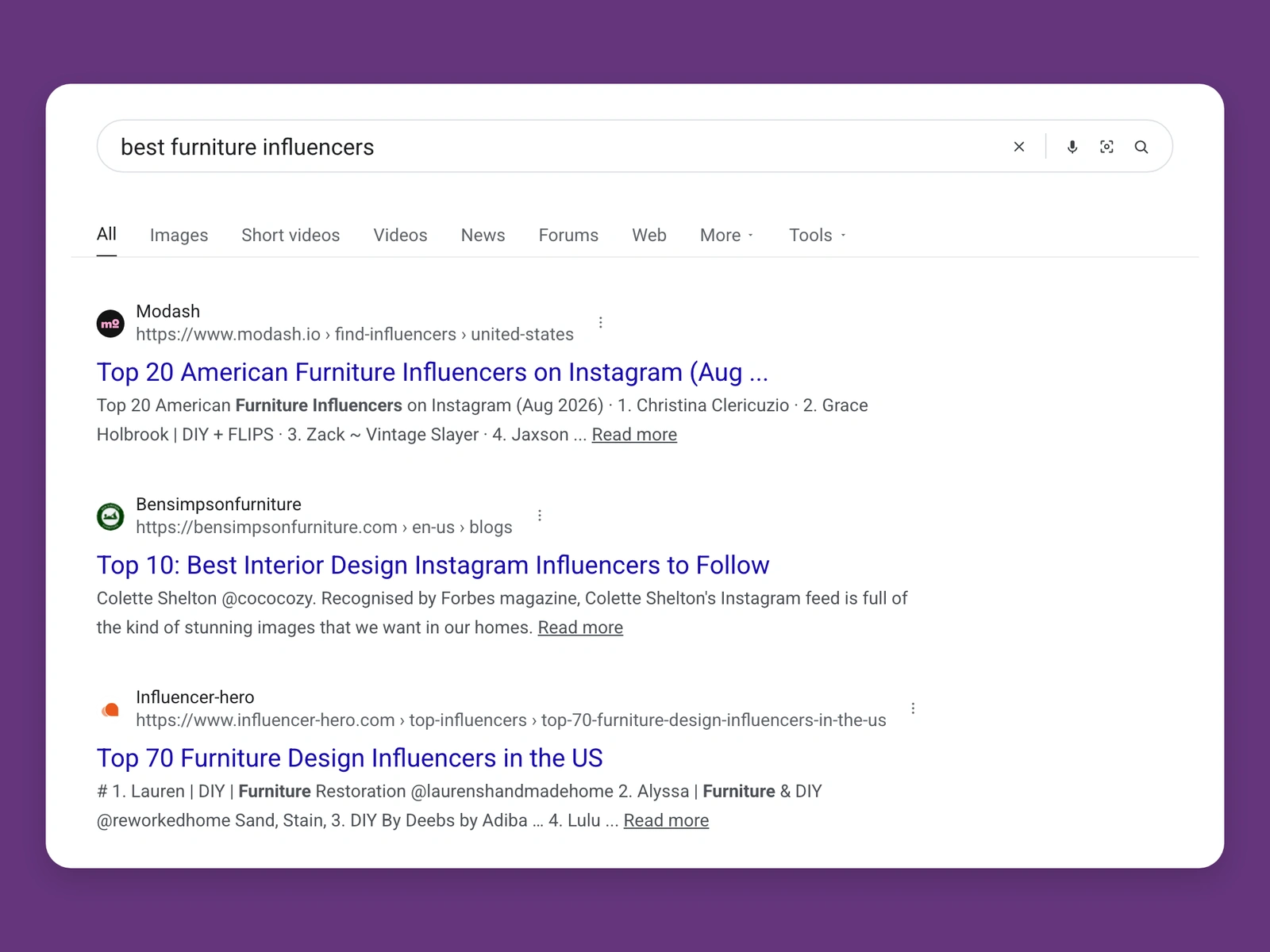Click Read more in the Influencer-hero snippet

tap(666, 820)
